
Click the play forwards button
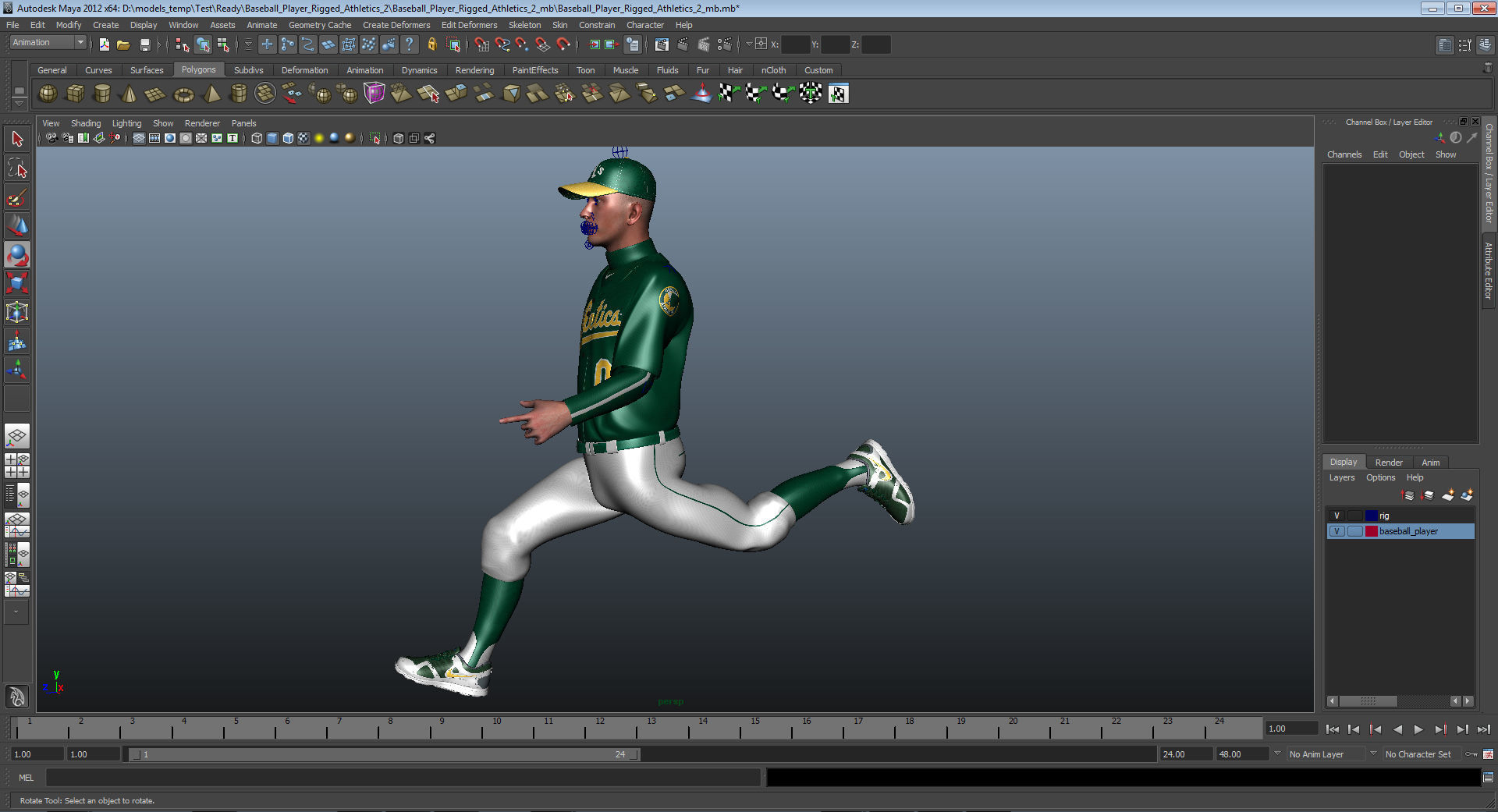(x=1418, y=729)
